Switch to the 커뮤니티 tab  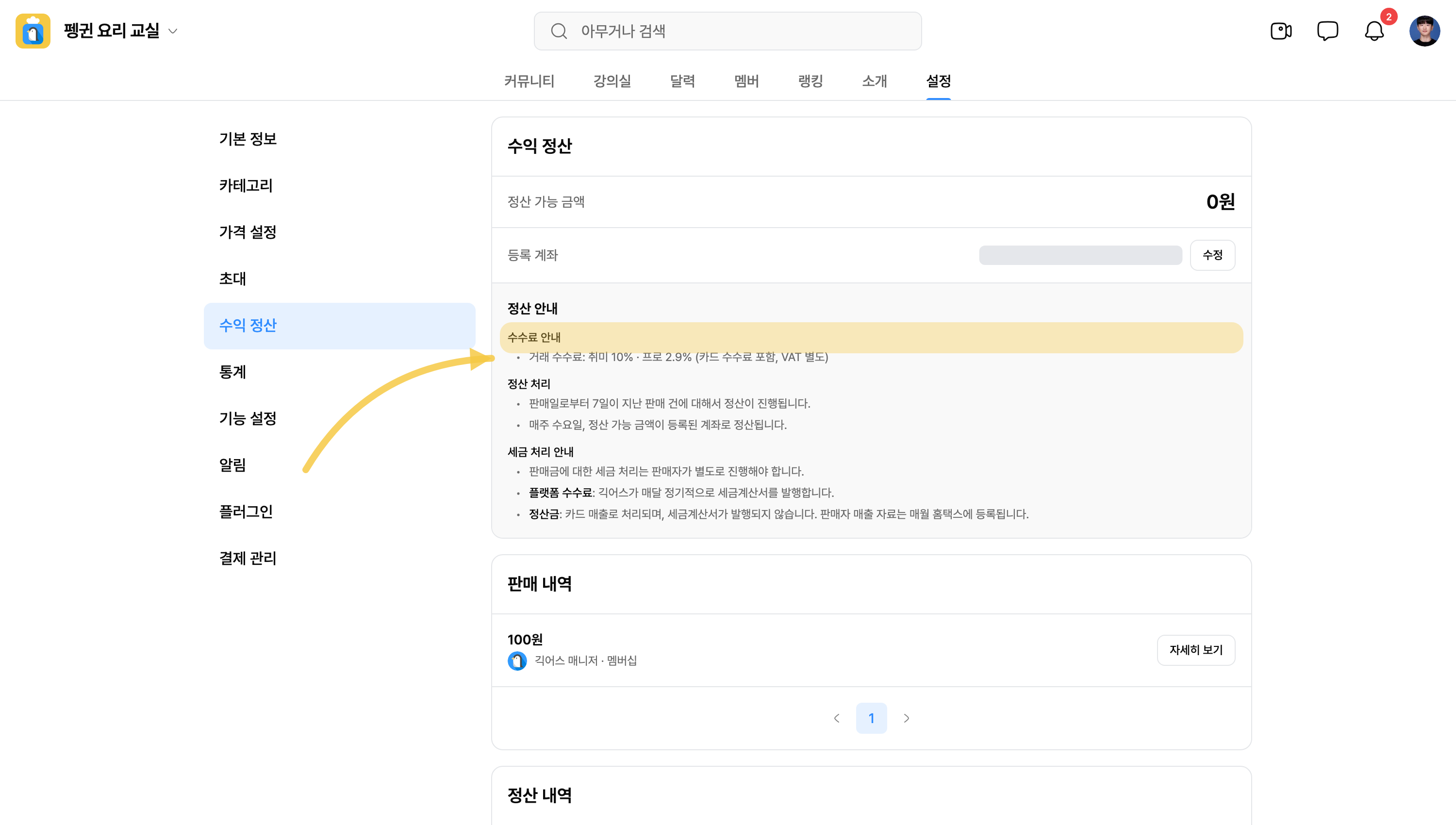coord(529,81)
